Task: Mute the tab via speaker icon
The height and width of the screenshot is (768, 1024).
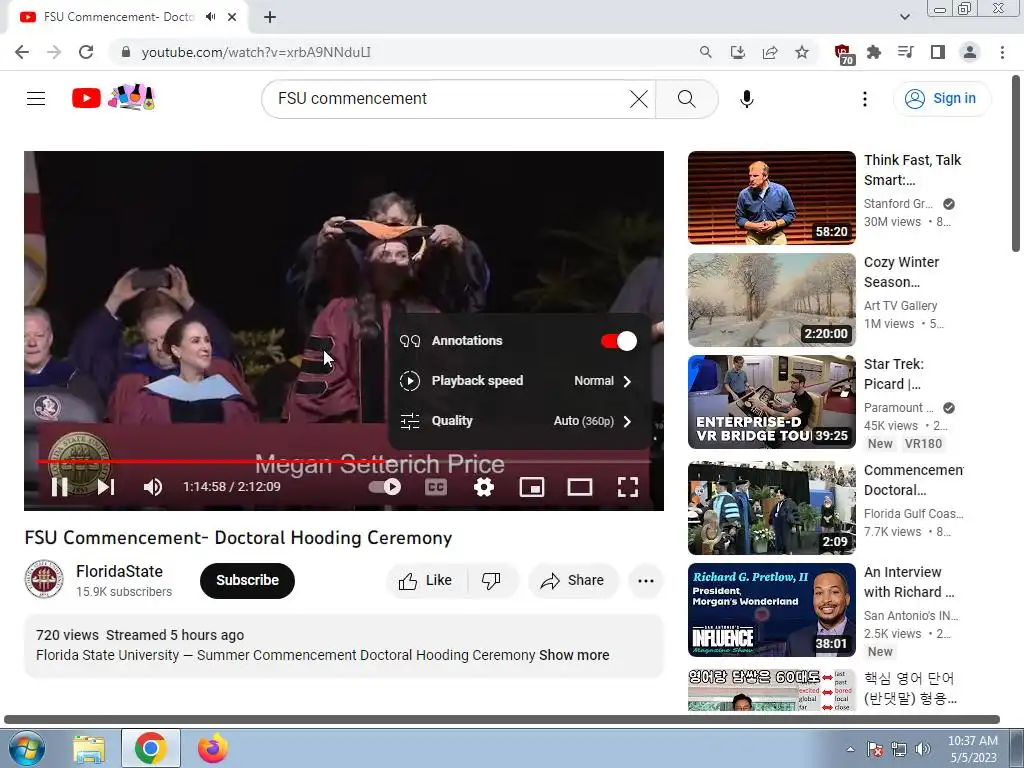Action: (x=210, y=17)
